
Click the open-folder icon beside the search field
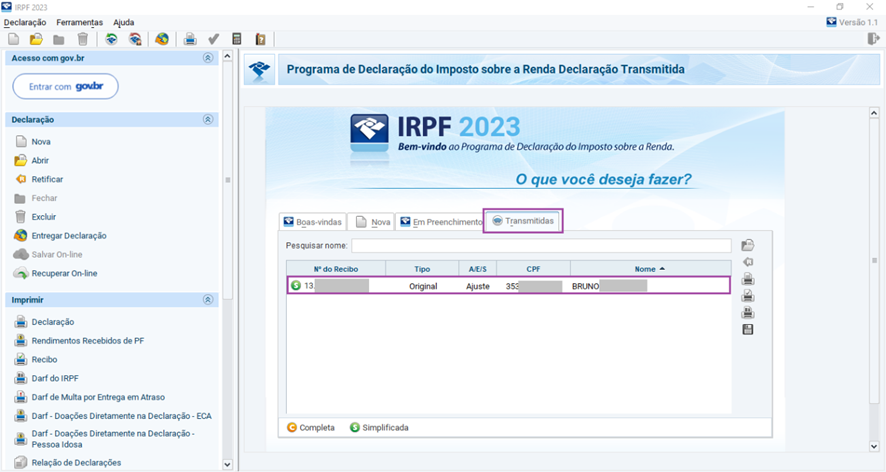[748, 245]
